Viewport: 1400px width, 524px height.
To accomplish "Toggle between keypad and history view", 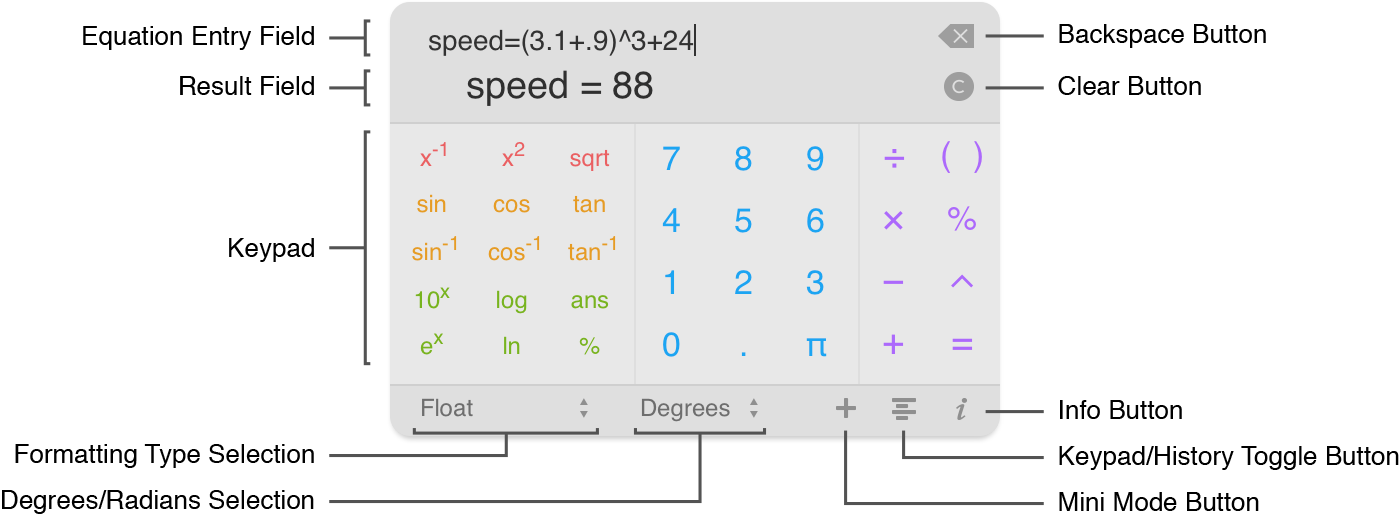I will point(903,408).
